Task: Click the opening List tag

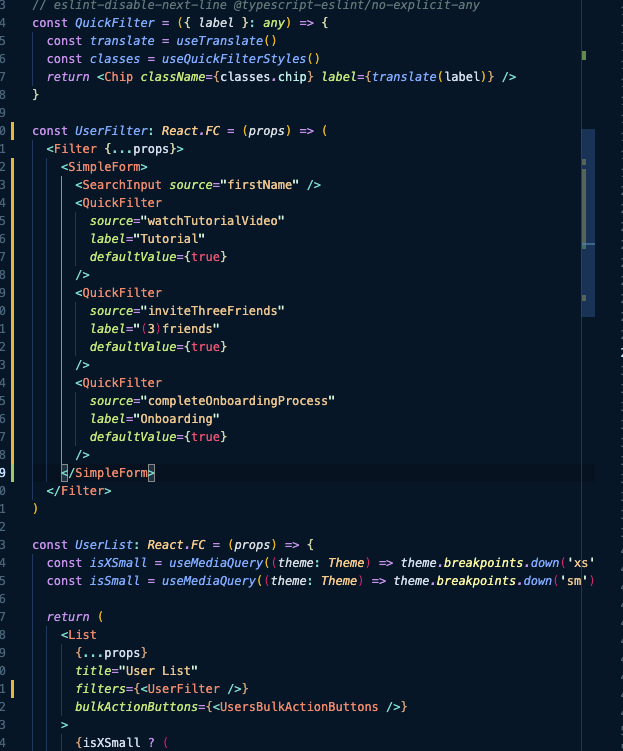Action: coord(79,635)
